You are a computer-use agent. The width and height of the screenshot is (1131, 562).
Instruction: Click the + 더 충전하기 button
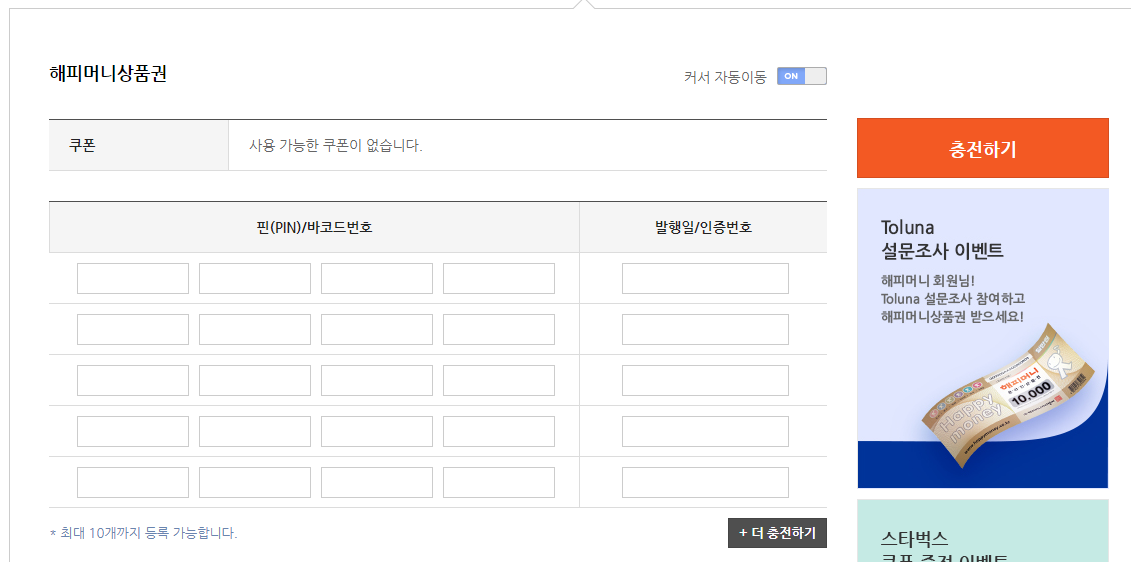click(x=777, y=533)
